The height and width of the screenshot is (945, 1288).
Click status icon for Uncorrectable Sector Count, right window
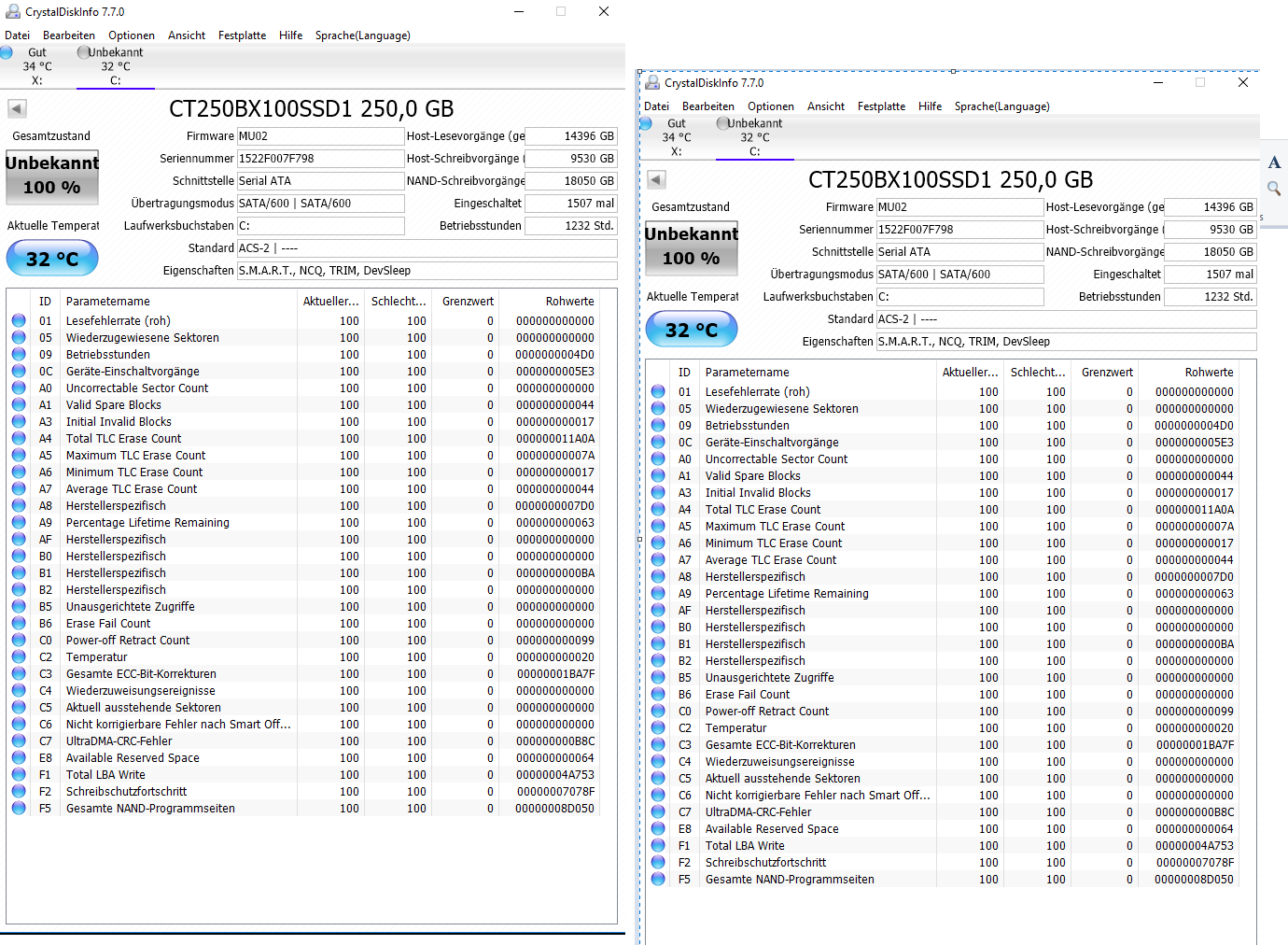click(x=658, y=458)
